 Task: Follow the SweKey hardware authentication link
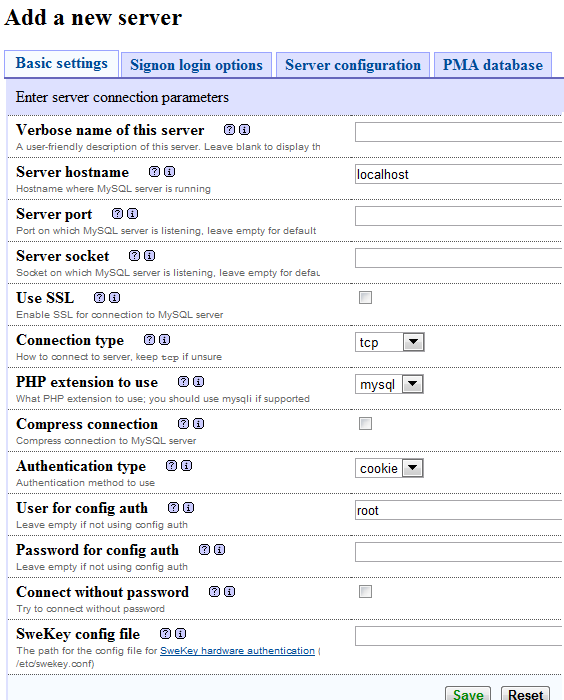click(238, 651)
